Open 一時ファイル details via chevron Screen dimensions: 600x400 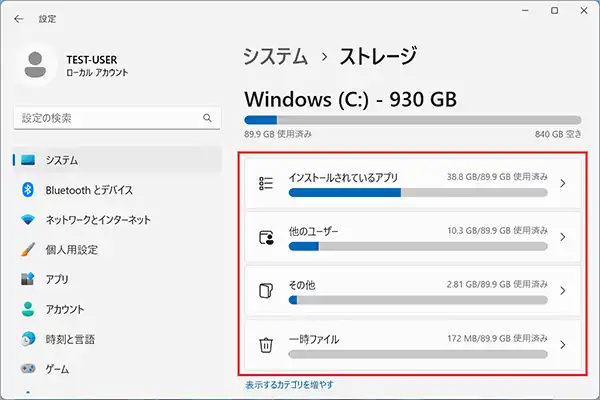562,345
